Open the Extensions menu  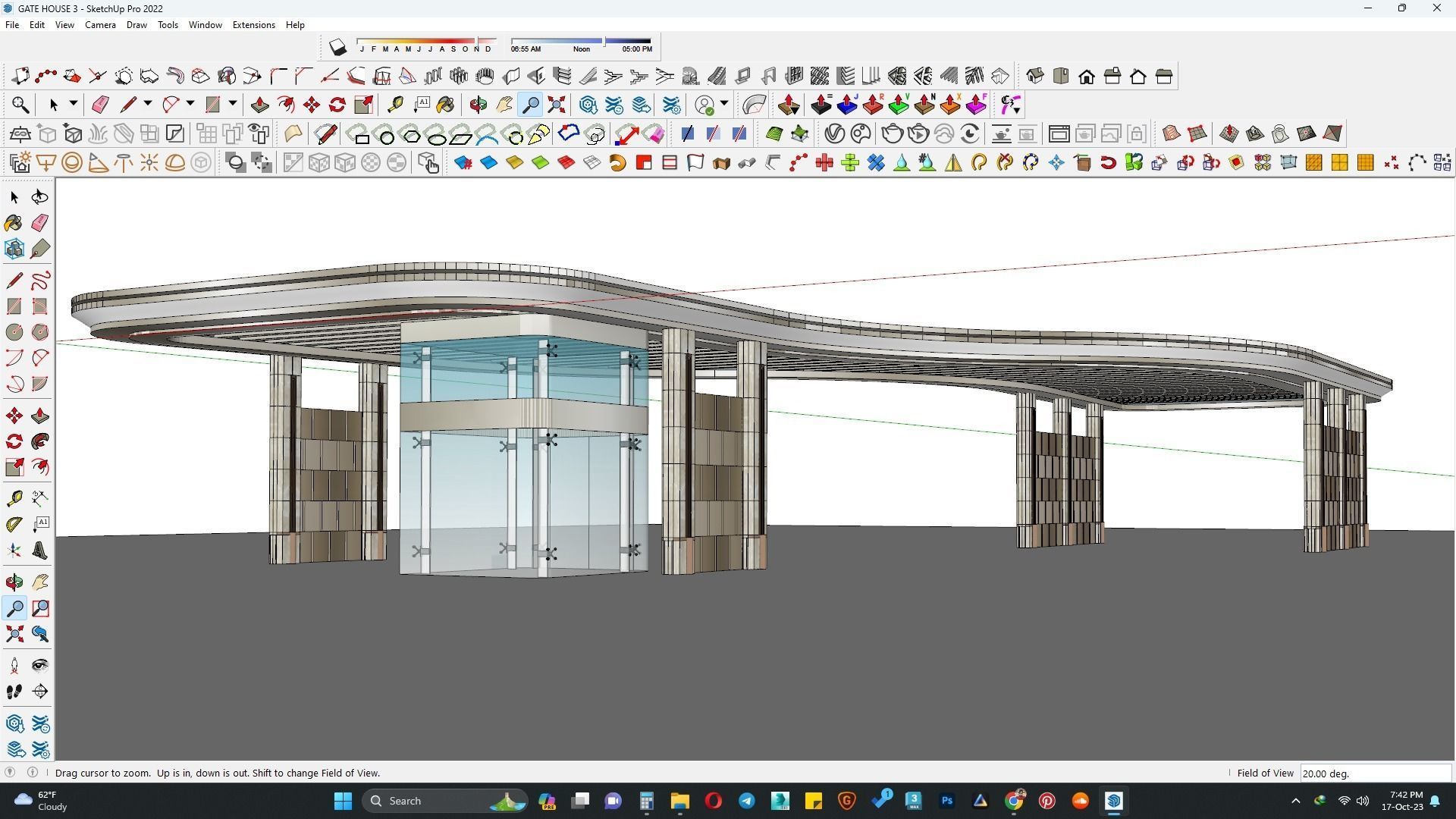click(253, 25)
